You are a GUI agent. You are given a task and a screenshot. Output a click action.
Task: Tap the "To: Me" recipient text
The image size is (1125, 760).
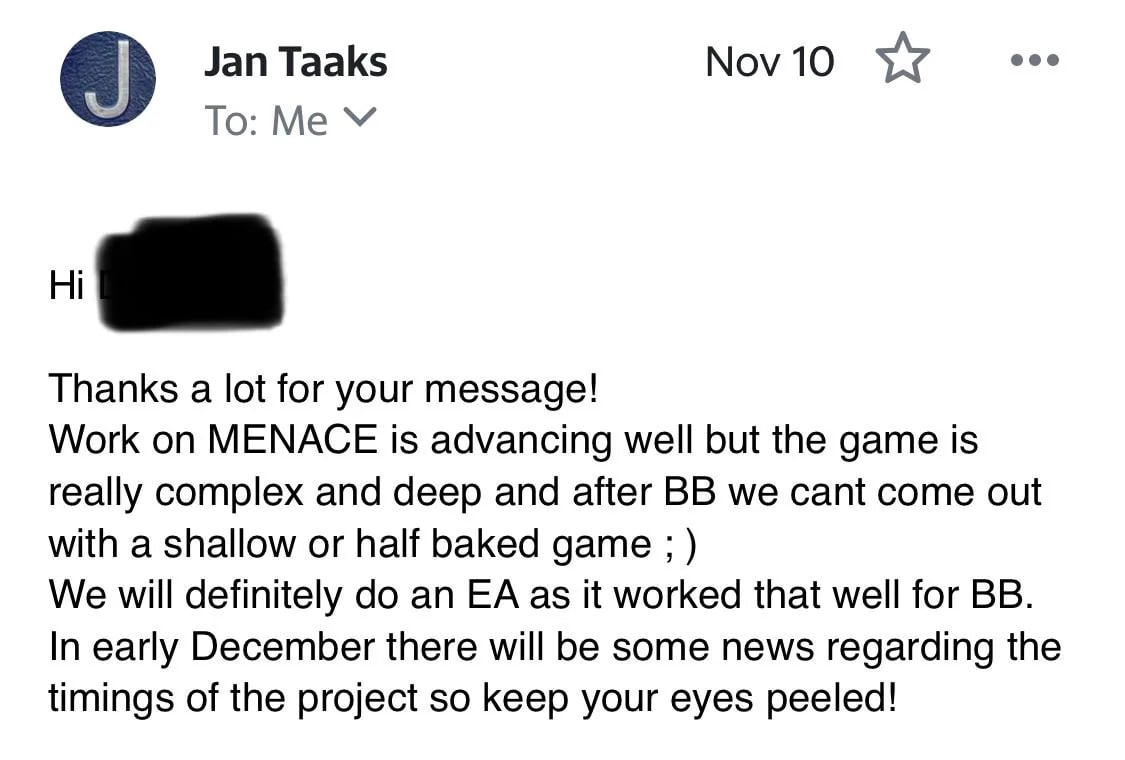point(266,121)
